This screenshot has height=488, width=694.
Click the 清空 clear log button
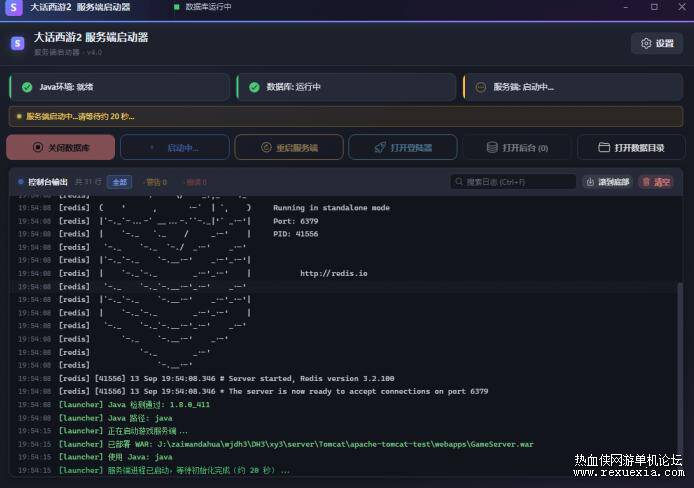(656, 182)
